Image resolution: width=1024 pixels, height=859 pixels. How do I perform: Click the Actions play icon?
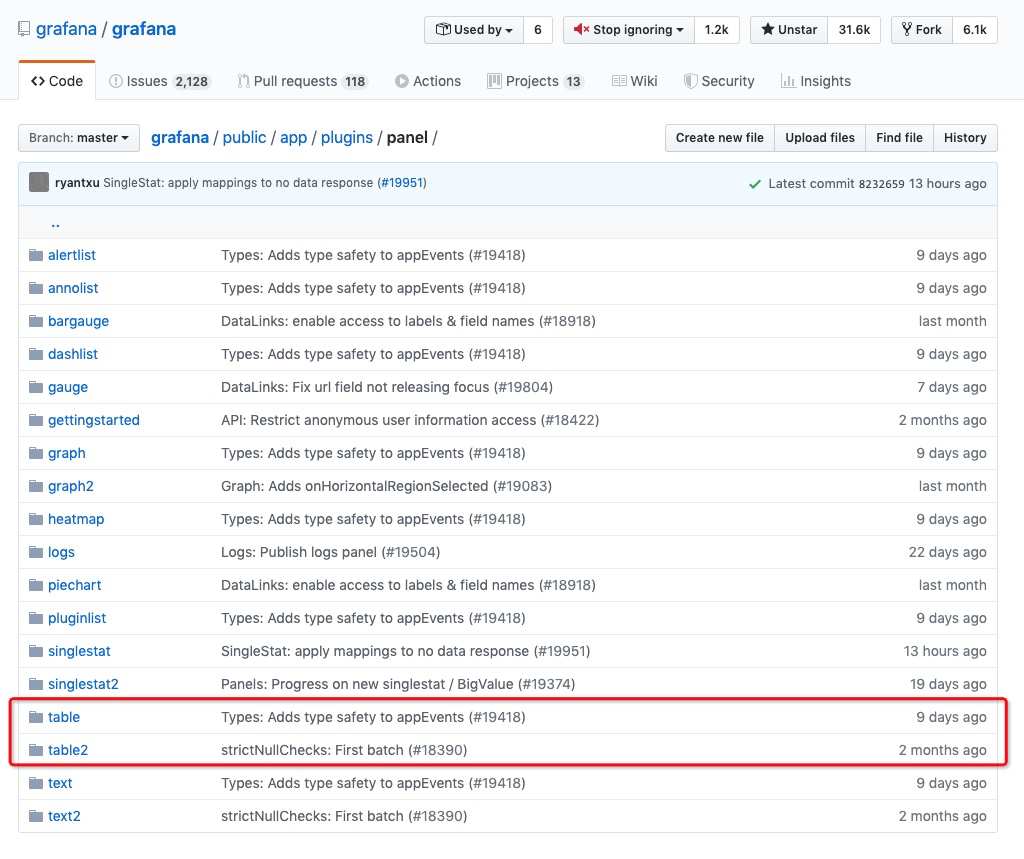(x=402, y=81)
